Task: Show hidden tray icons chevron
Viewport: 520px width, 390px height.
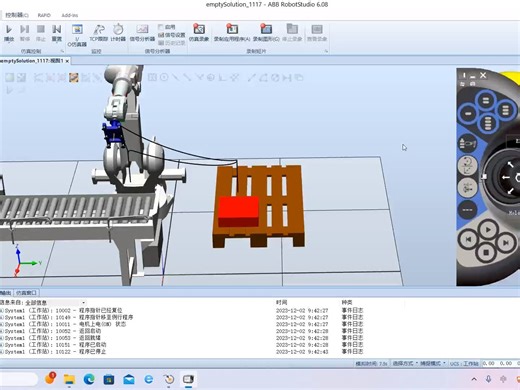Action: 474,379
